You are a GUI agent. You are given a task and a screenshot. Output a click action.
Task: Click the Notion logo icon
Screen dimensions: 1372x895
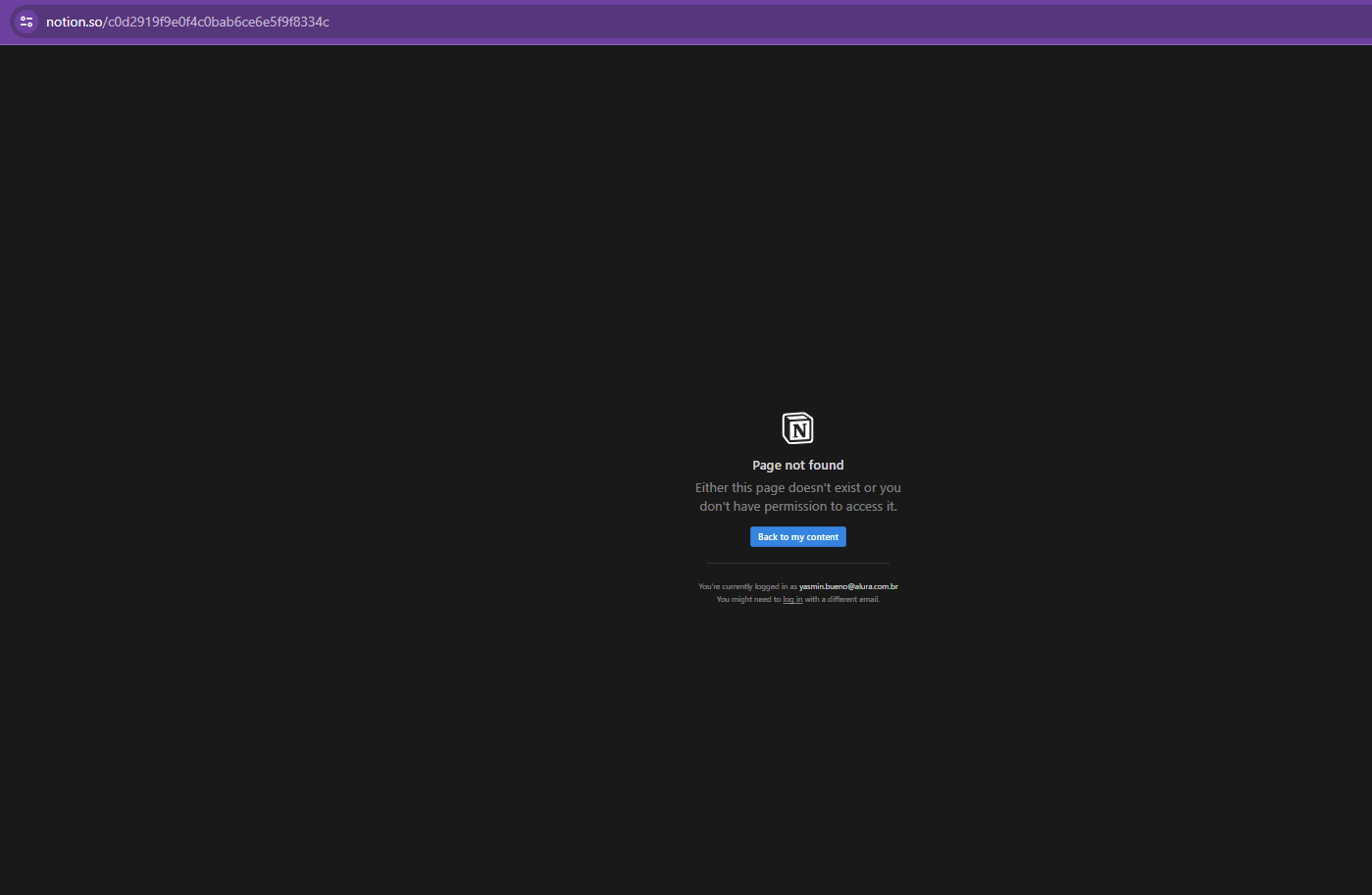tap(797, 428)
